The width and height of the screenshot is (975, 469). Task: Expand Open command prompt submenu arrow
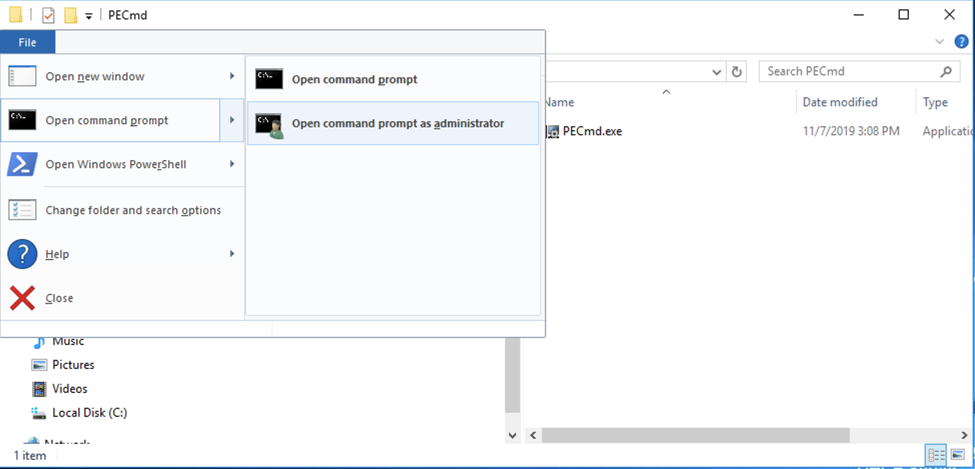click(x=232, y=120)
